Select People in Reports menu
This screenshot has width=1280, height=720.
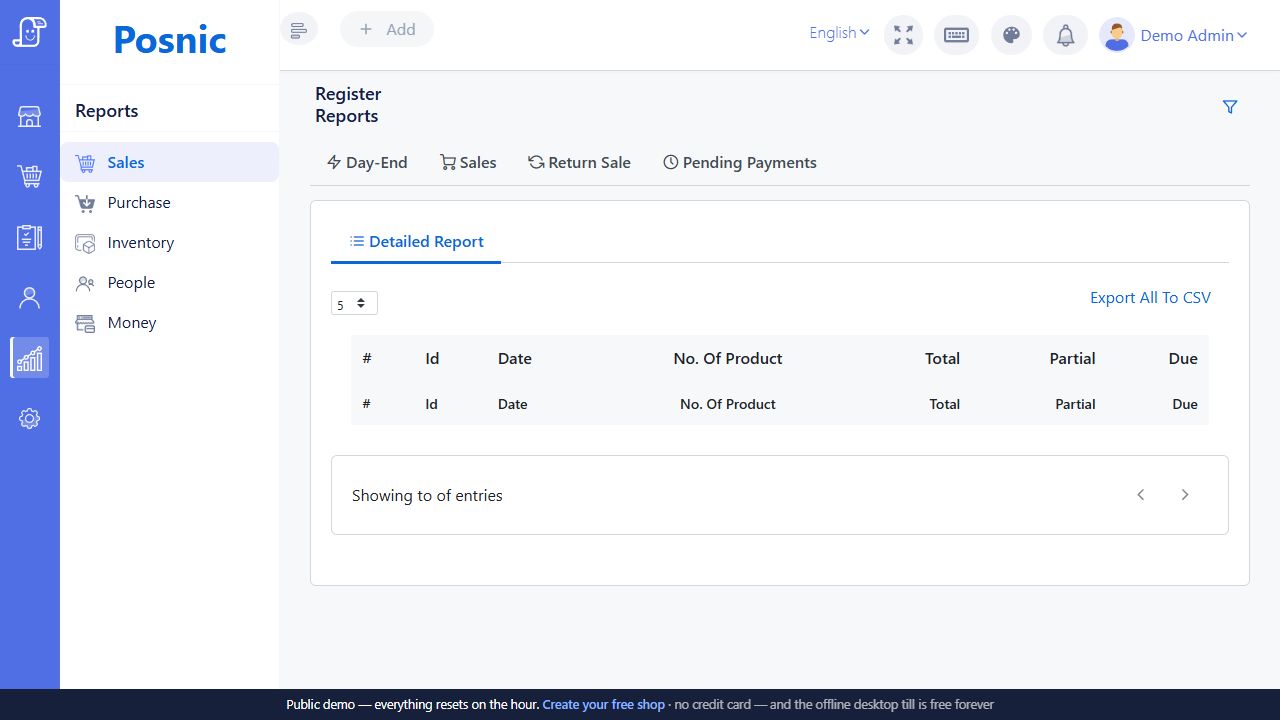click(170, 282)
